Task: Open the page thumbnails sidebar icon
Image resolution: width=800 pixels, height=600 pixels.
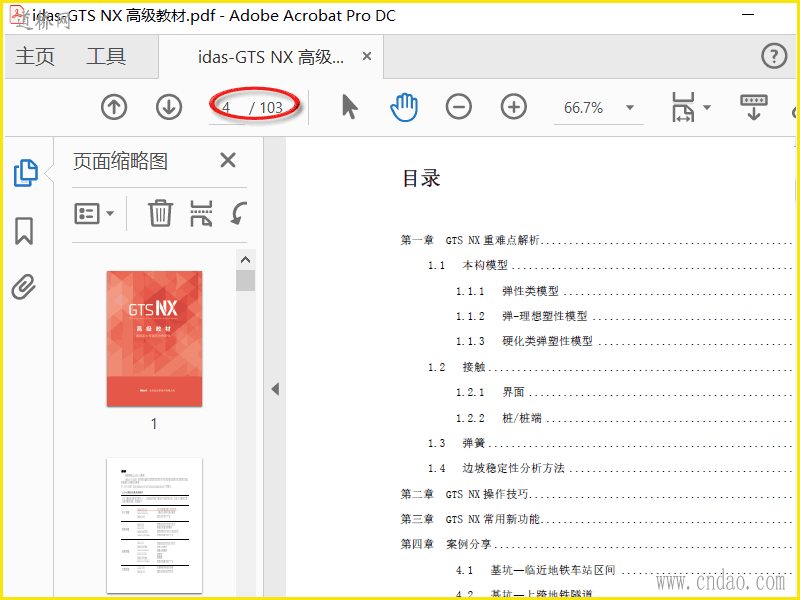Action: 25,172
